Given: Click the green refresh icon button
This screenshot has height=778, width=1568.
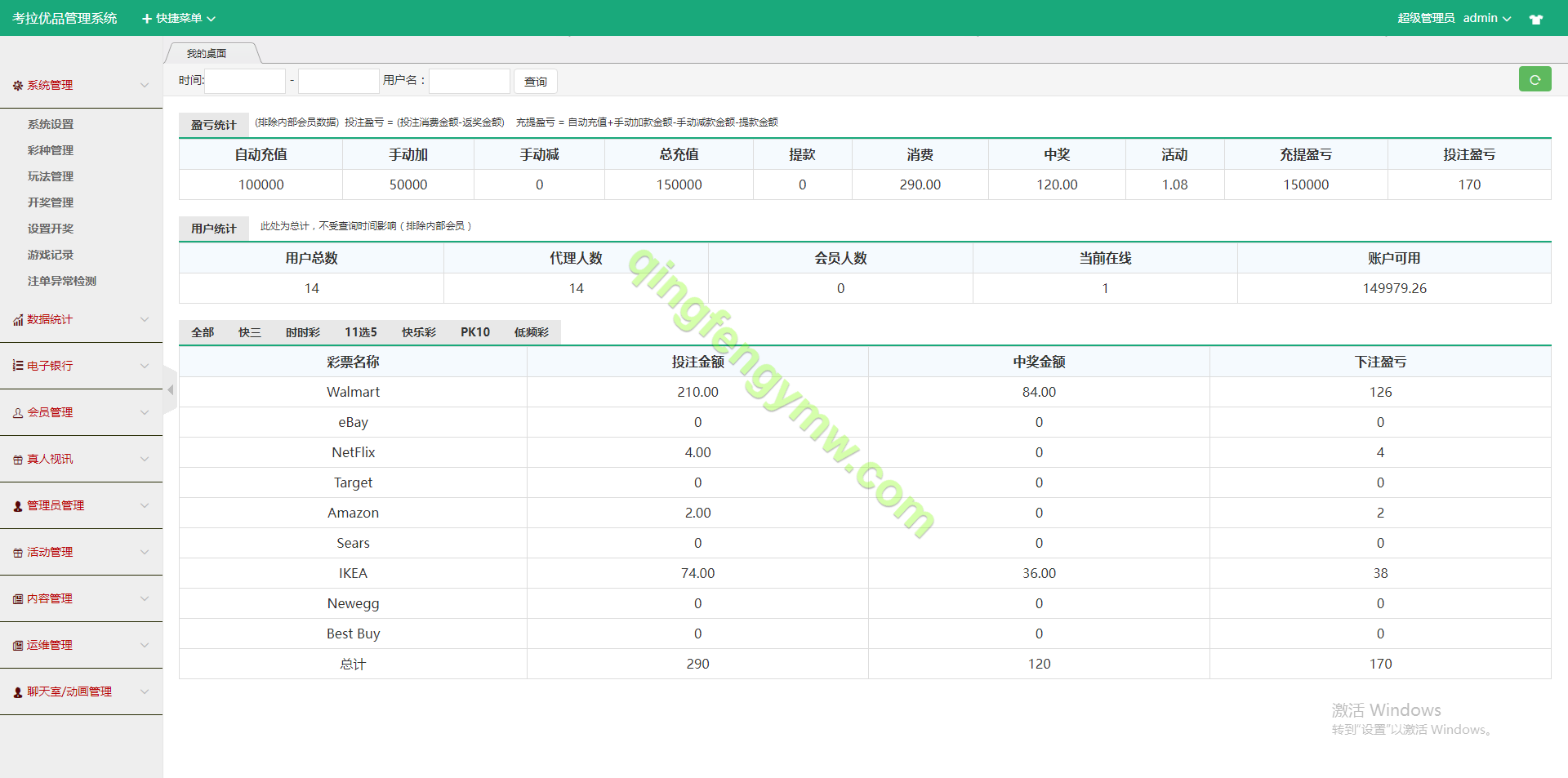Looking at the screenshot, I should click(1535, 79).
